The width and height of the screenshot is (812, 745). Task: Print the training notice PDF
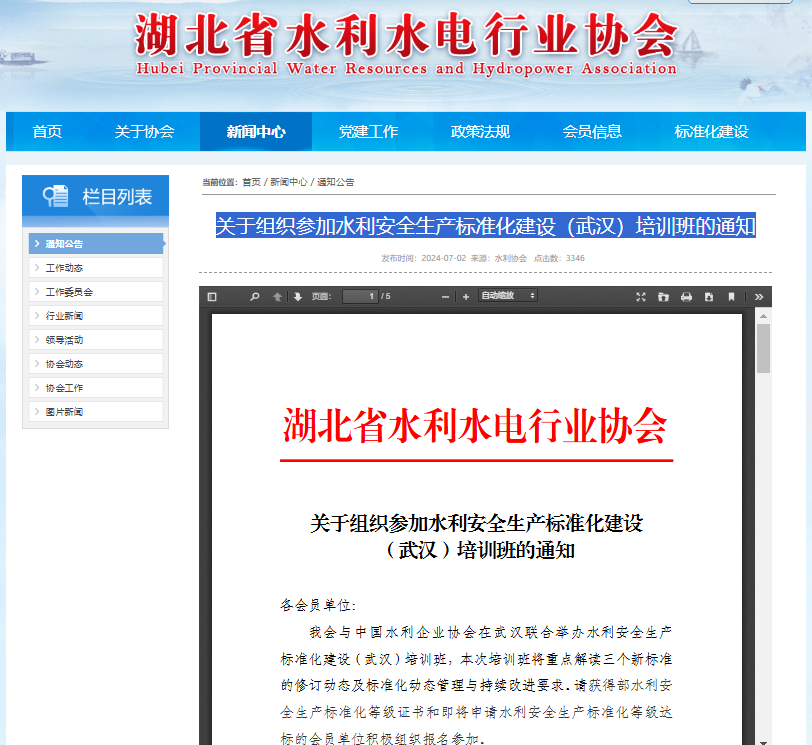[x=686, y=295]
